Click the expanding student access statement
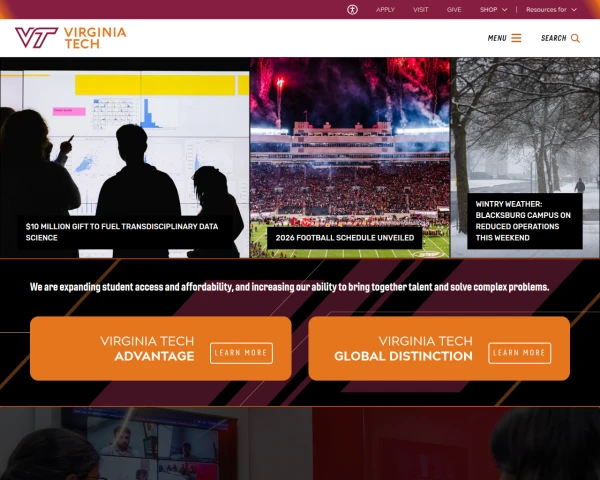Viewport: 600px width, 480px height. tap(289, 287)
